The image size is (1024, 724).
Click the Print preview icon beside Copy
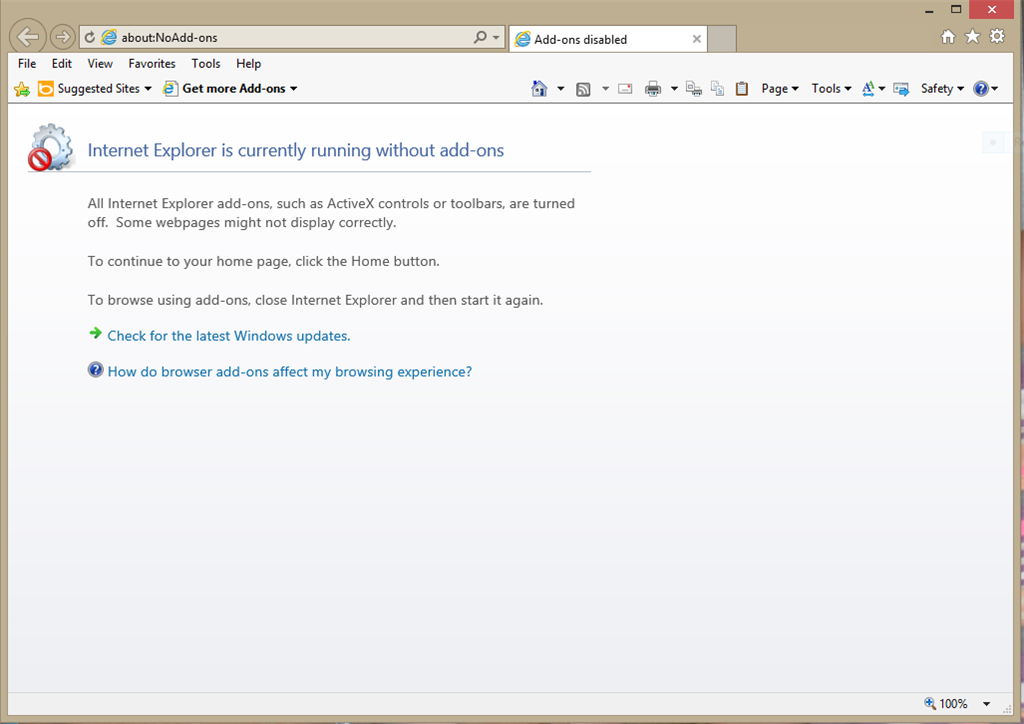click(694, 89)
